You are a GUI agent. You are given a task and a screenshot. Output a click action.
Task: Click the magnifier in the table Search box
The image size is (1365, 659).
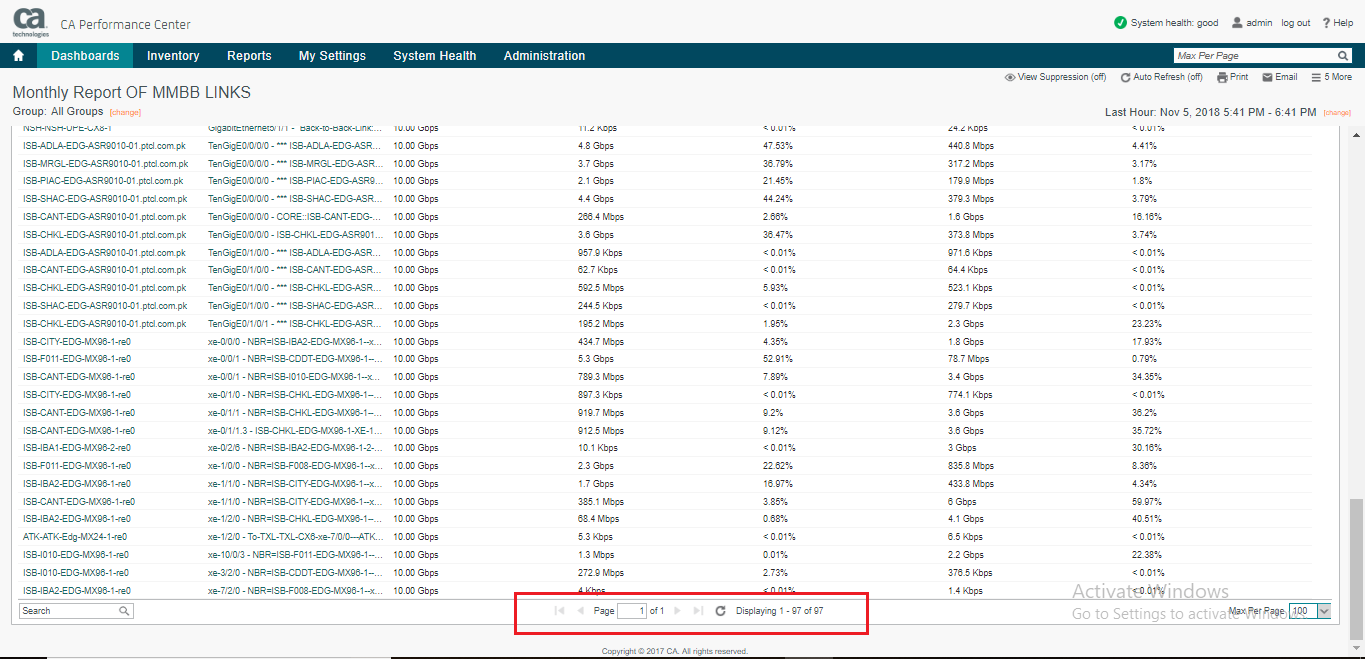click(124, 610)
